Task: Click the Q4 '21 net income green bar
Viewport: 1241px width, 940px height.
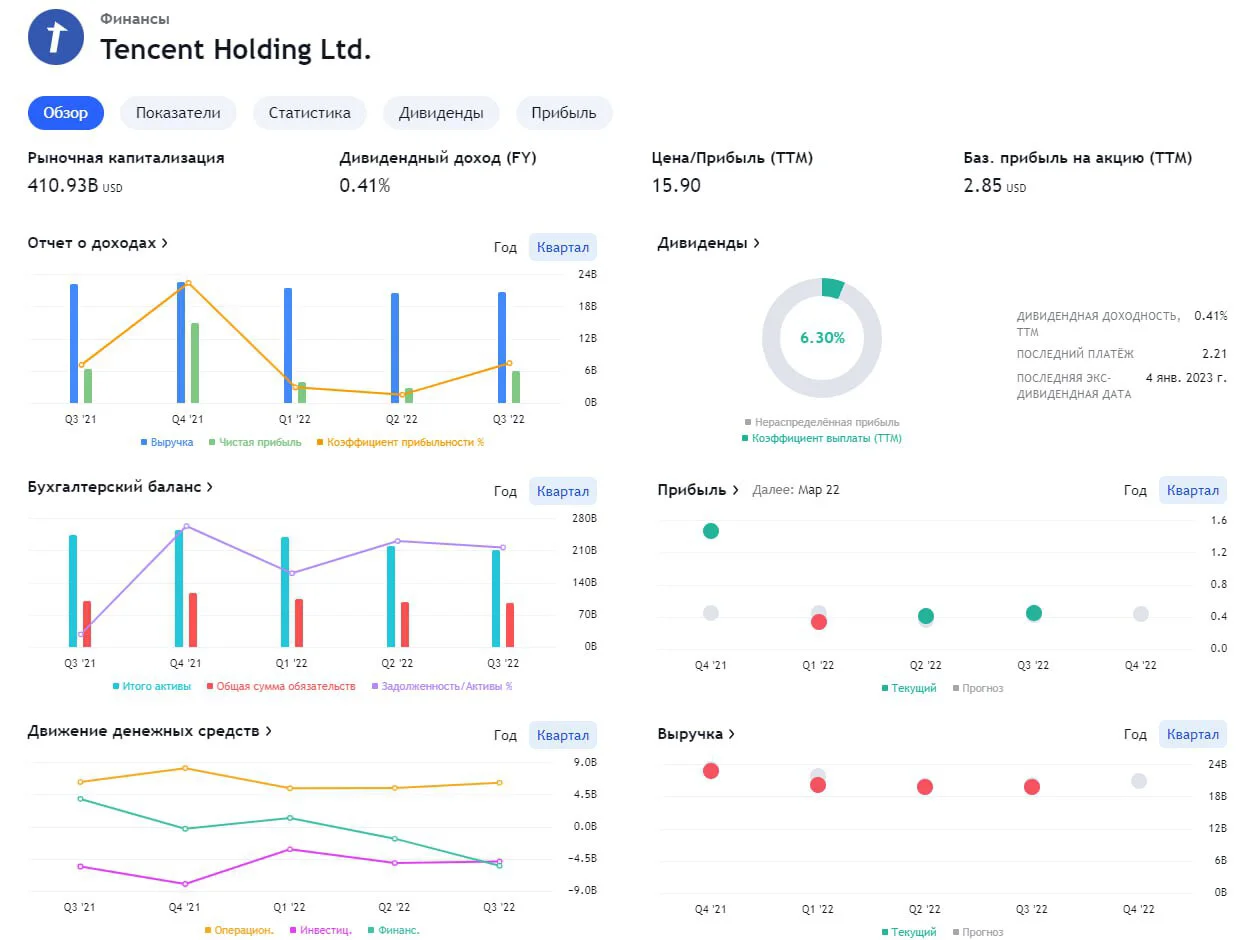Action: [195, 363]
